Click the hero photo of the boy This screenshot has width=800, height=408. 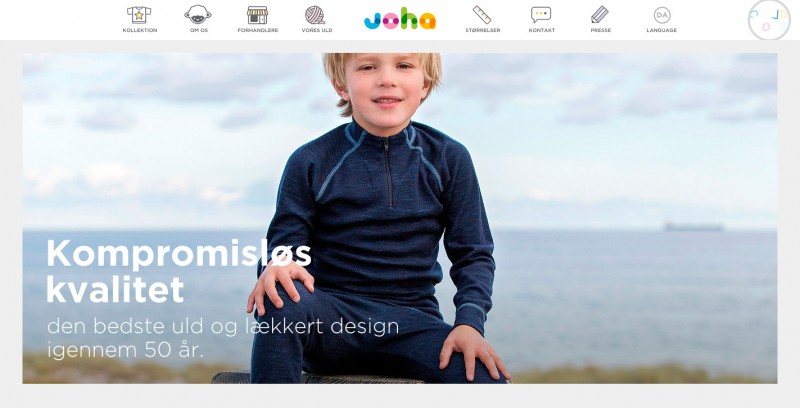coord(399,218)
